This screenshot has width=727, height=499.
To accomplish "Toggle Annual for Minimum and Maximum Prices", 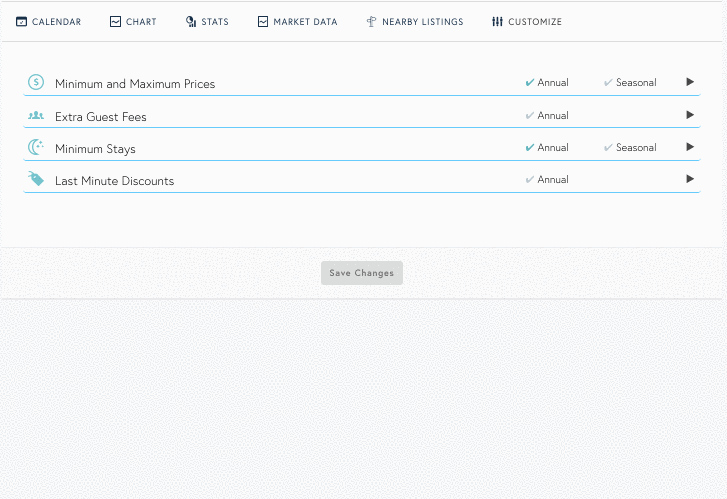I will coord(547,83).
